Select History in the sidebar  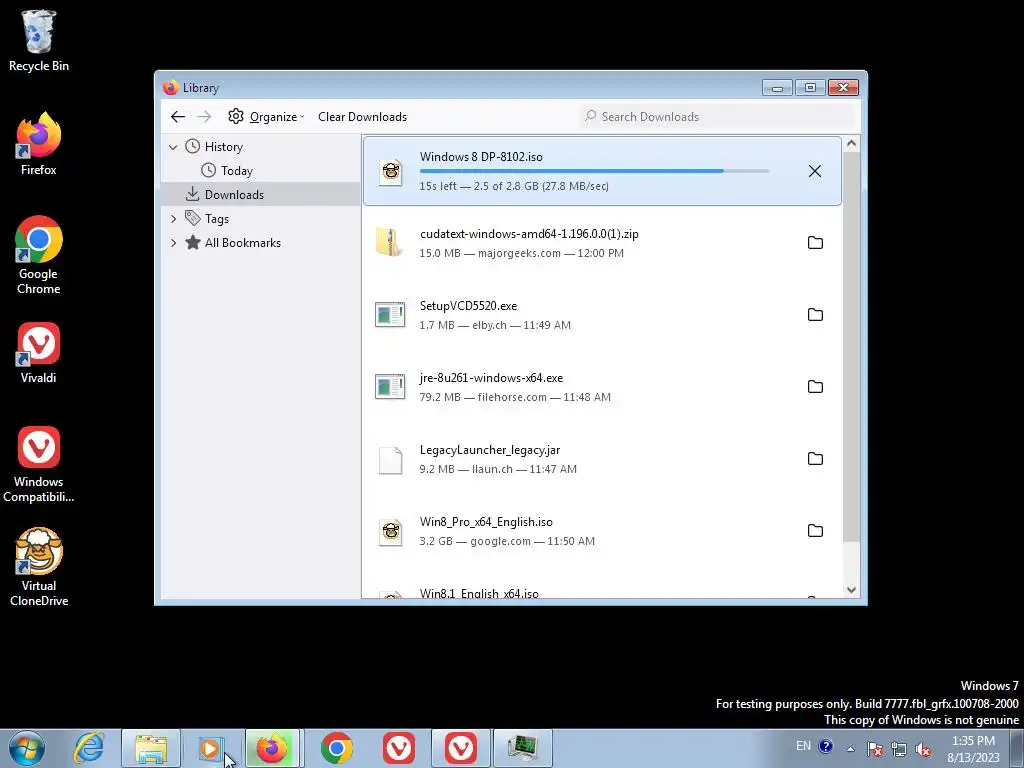tap(223, 147)
